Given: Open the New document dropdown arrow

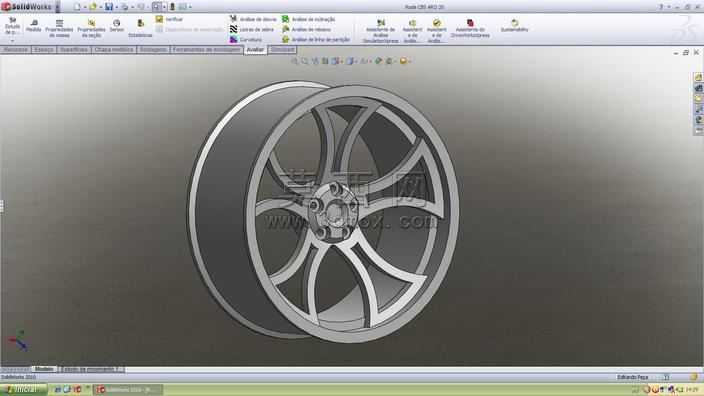Looking at the screenshot, I should click(84, 7).
